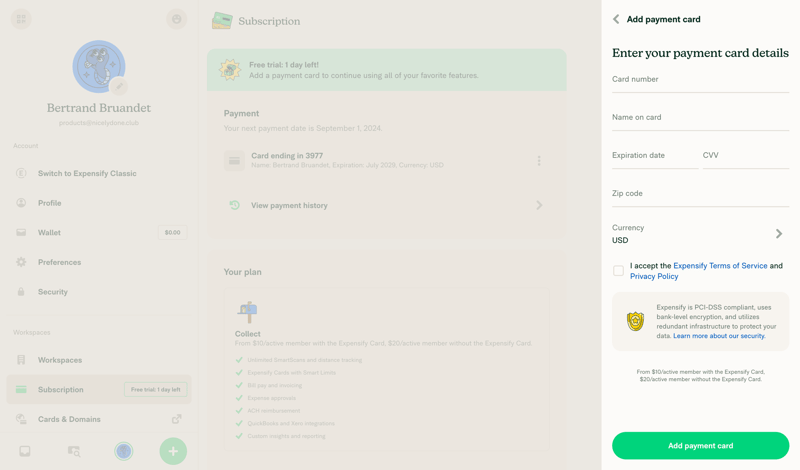Screen dimensions: 800x470
Task: Open View payment history
Action: 386,205
